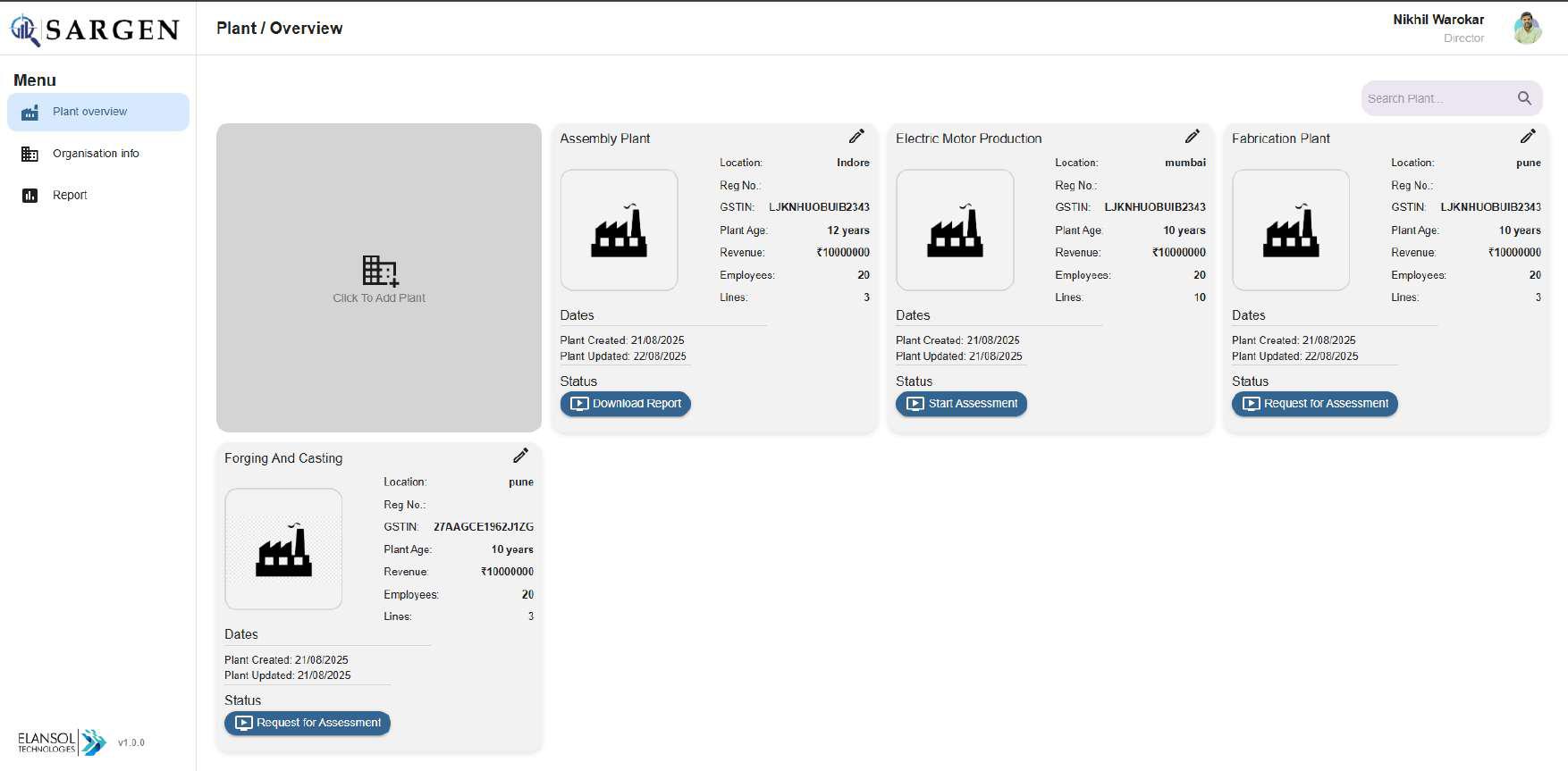Click the Forging And Casting factory image
Viewport: 1568px width, 771px height.
283,549
